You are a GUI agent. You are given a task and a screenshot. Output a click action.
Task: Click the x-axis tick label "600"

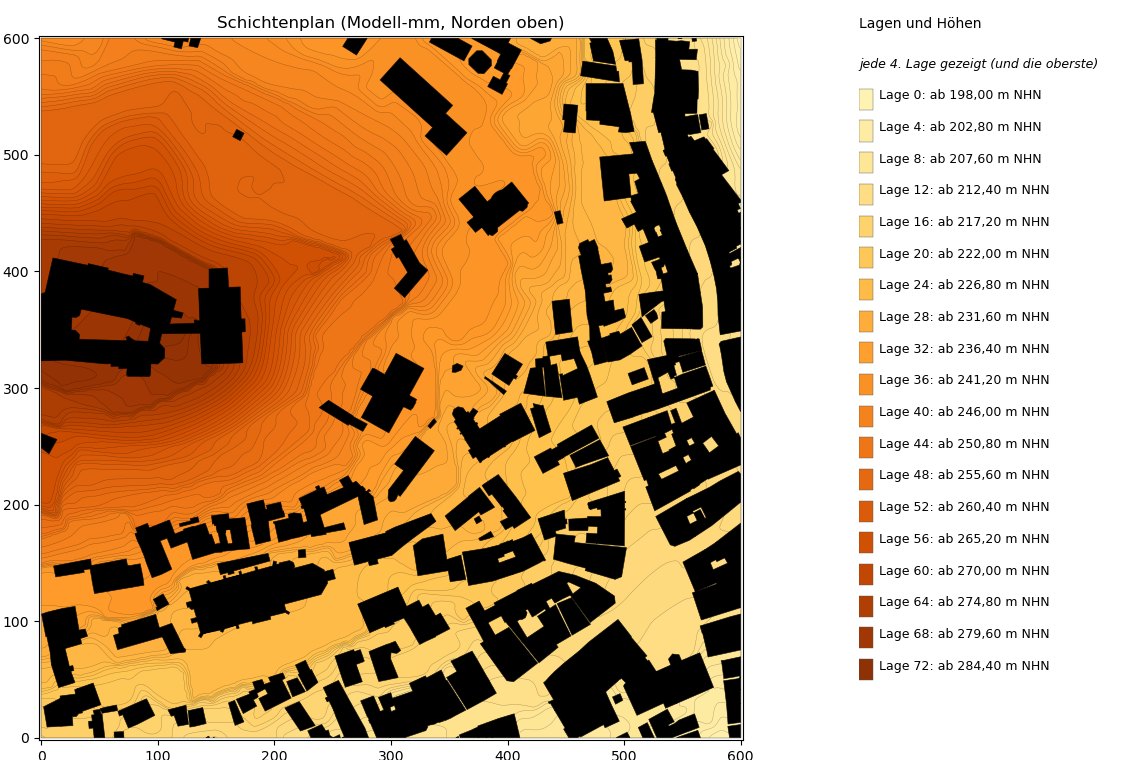point(740,755)
